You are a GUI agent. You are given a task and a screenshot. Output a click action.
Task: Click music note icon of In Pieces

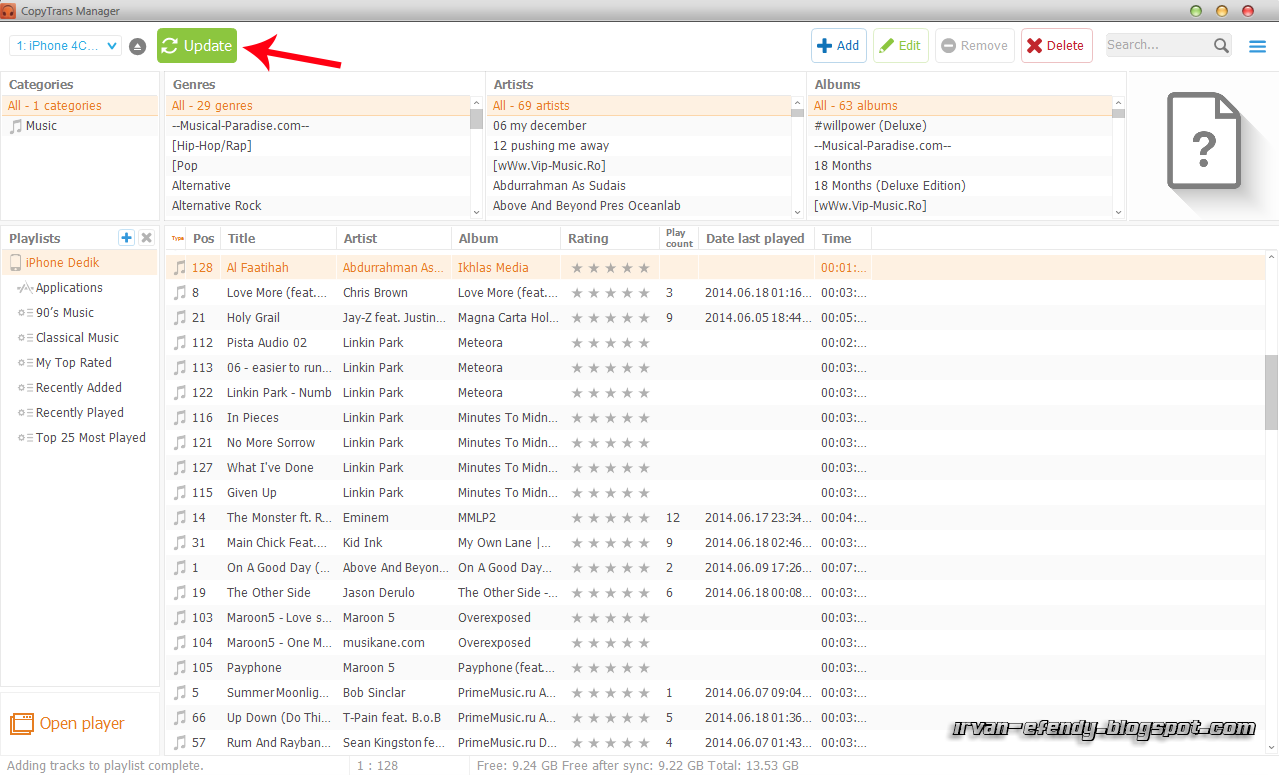click(180, 418)
